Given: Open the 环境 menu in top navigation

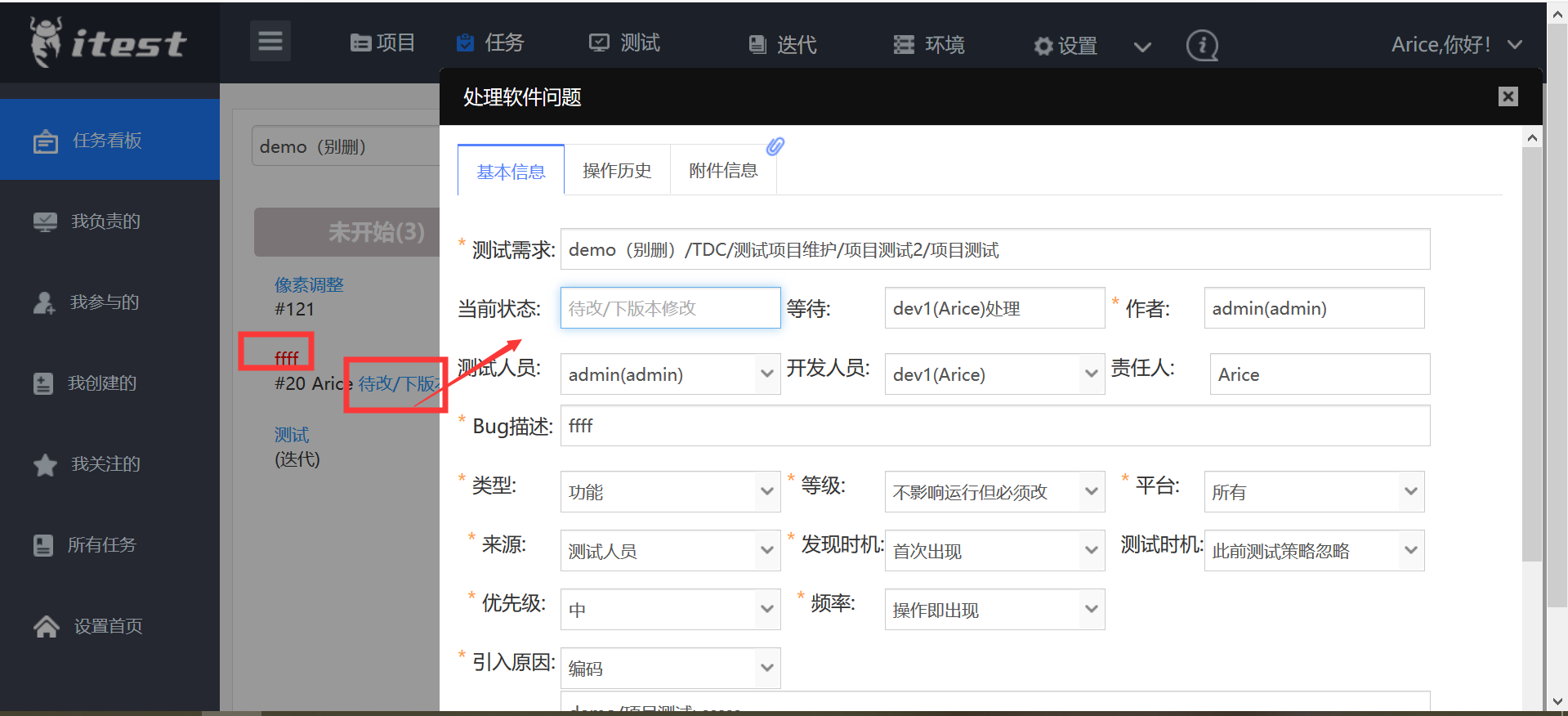Looking at the screenshot, I should (929, 44).
